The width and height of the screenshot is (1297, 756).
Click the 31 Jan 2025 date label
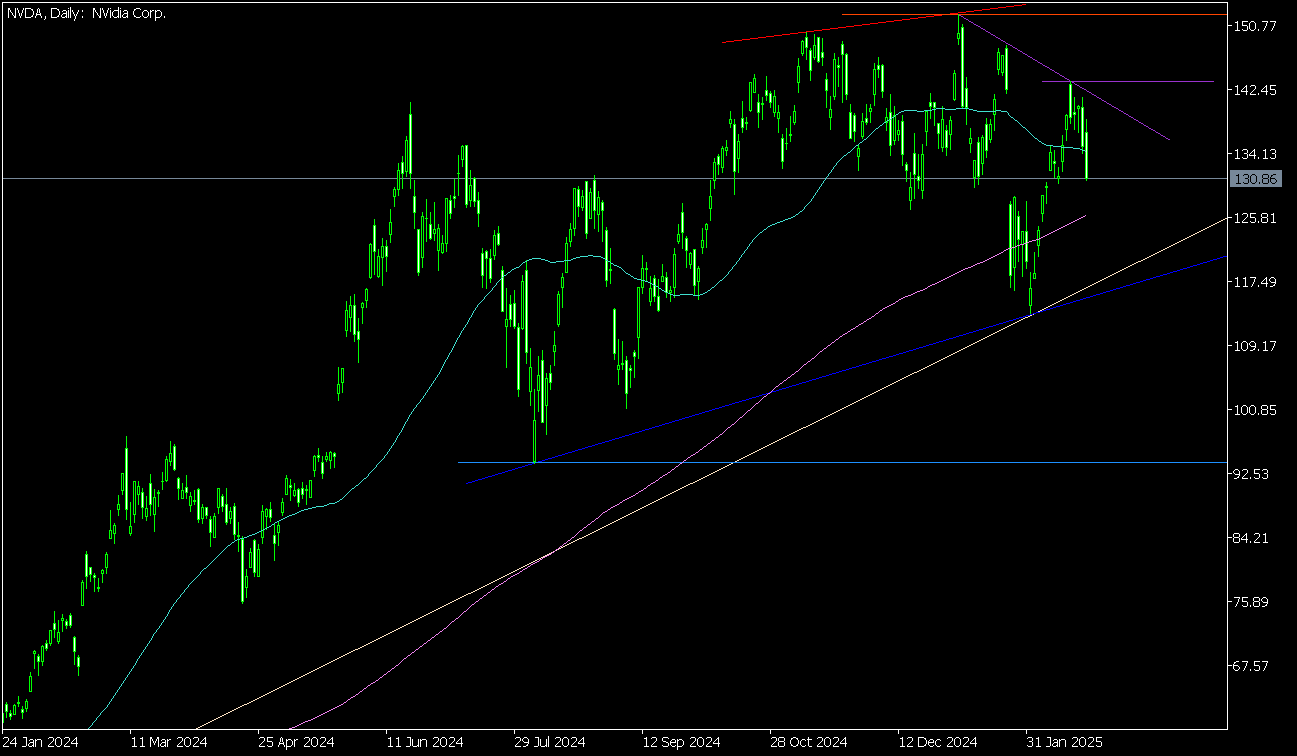tap(1064, 743)
